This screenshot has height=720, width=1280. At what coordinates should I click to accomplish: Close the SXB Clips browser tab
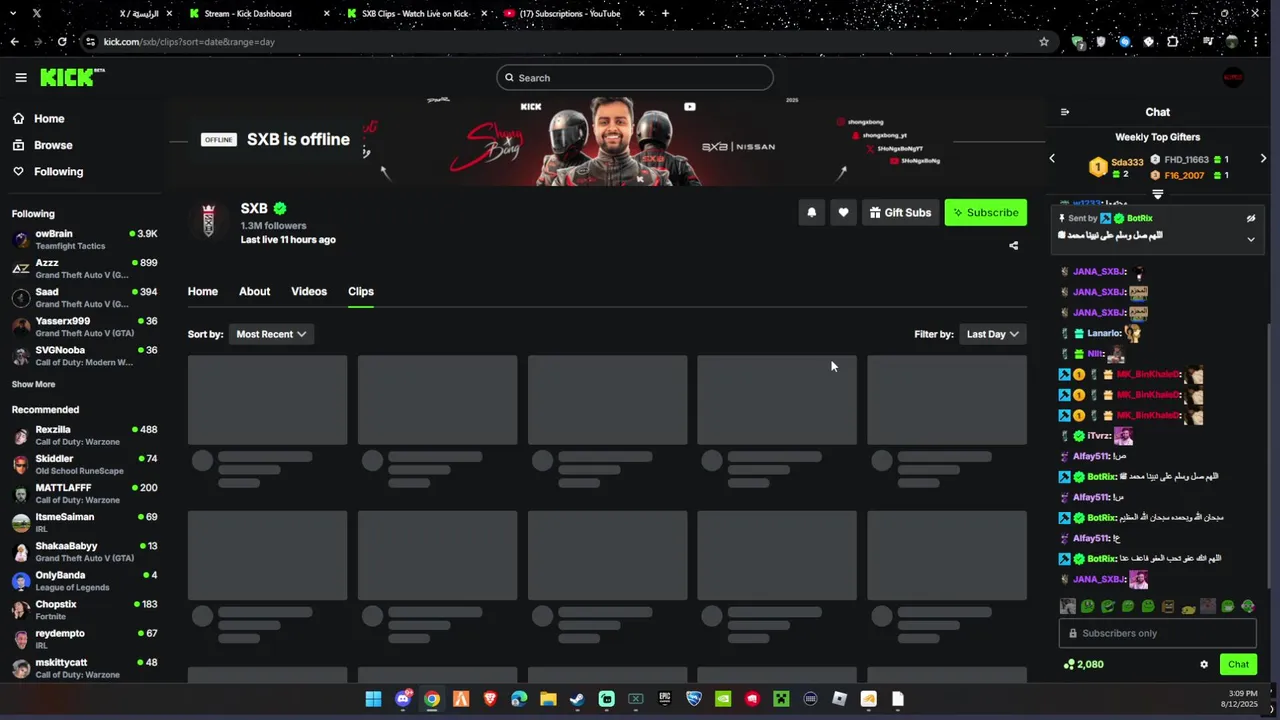pos(484,13)
